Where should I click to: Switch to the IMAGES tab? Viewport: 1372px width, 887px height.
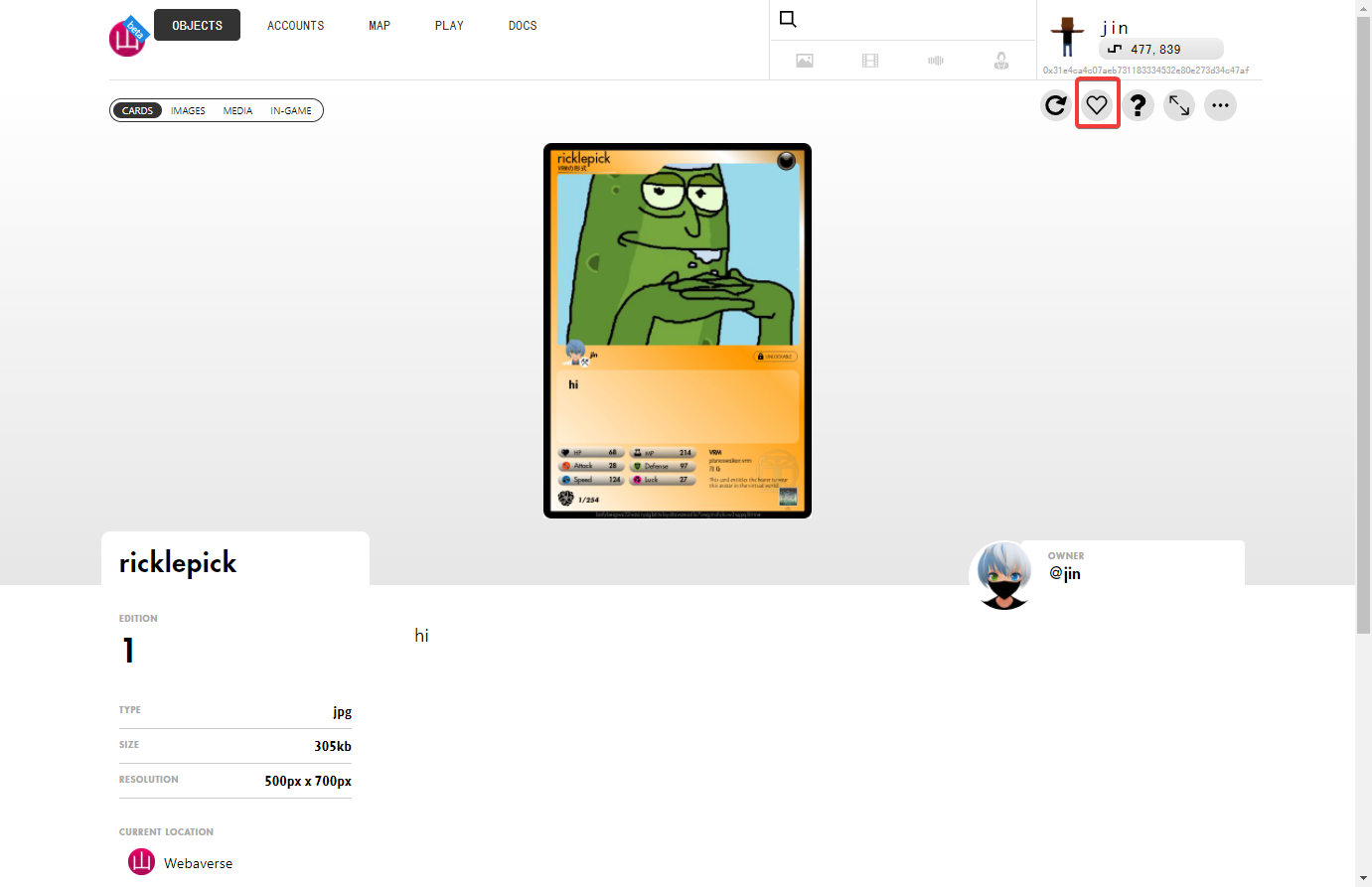point(188,110)
